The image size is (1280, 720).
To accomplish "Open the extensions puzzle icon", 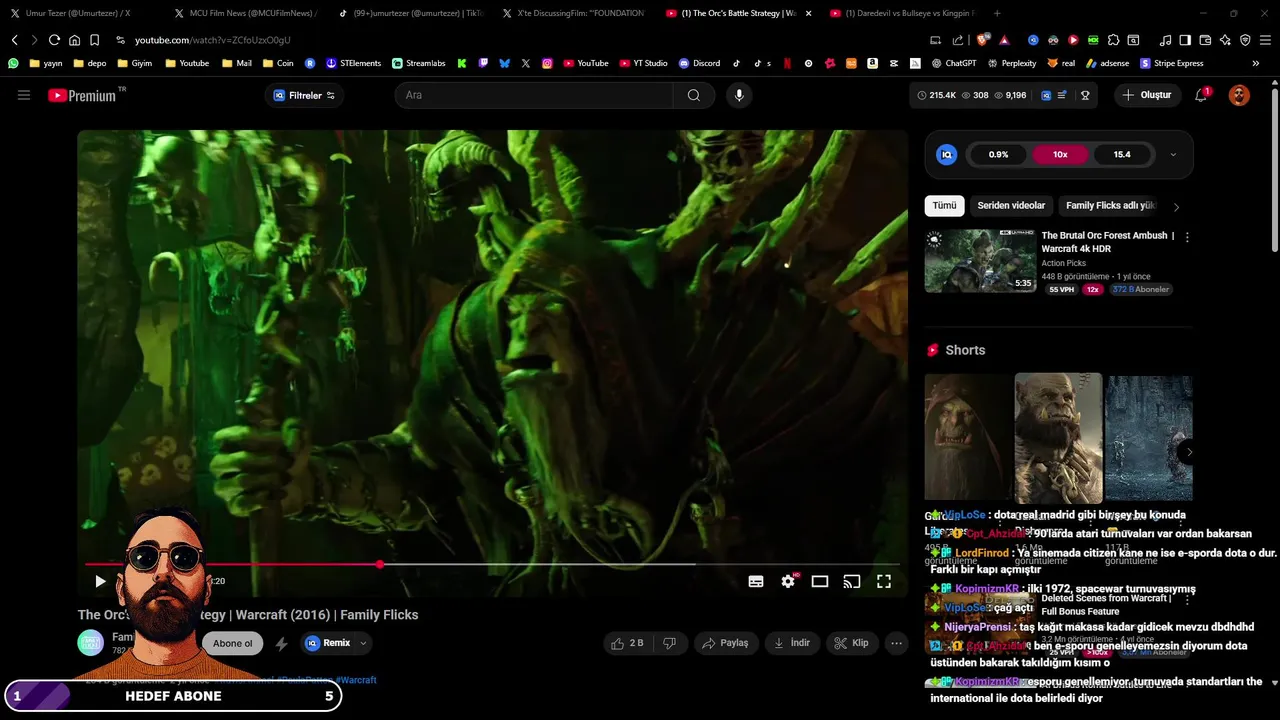I will coord(1113,40).
